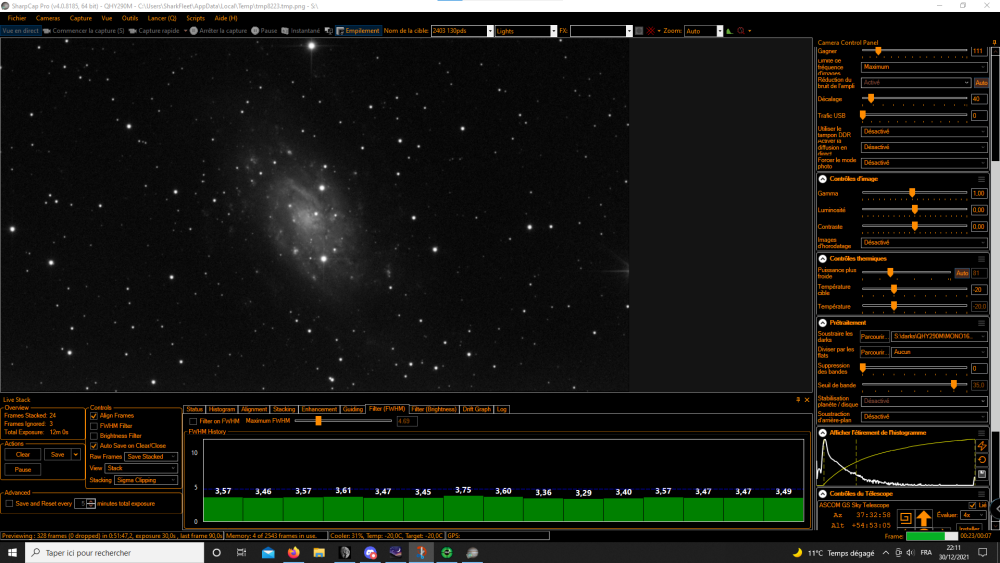1000x563 pixels.
Task: Clear the live stack
Action: click(x=23, y=455)
